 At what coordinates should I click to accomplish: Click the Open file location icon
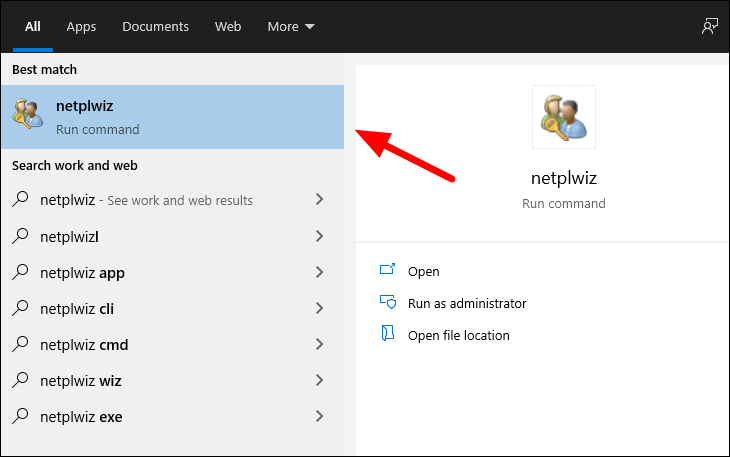coord(388,334)
